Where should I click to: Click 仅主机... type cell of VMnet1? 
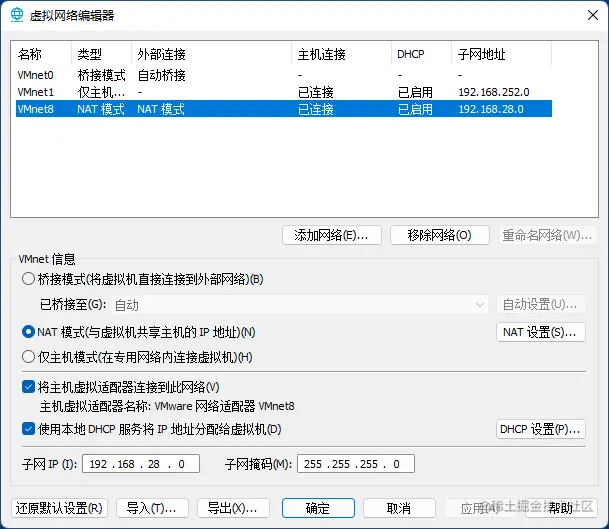click(x=101, y=92)
